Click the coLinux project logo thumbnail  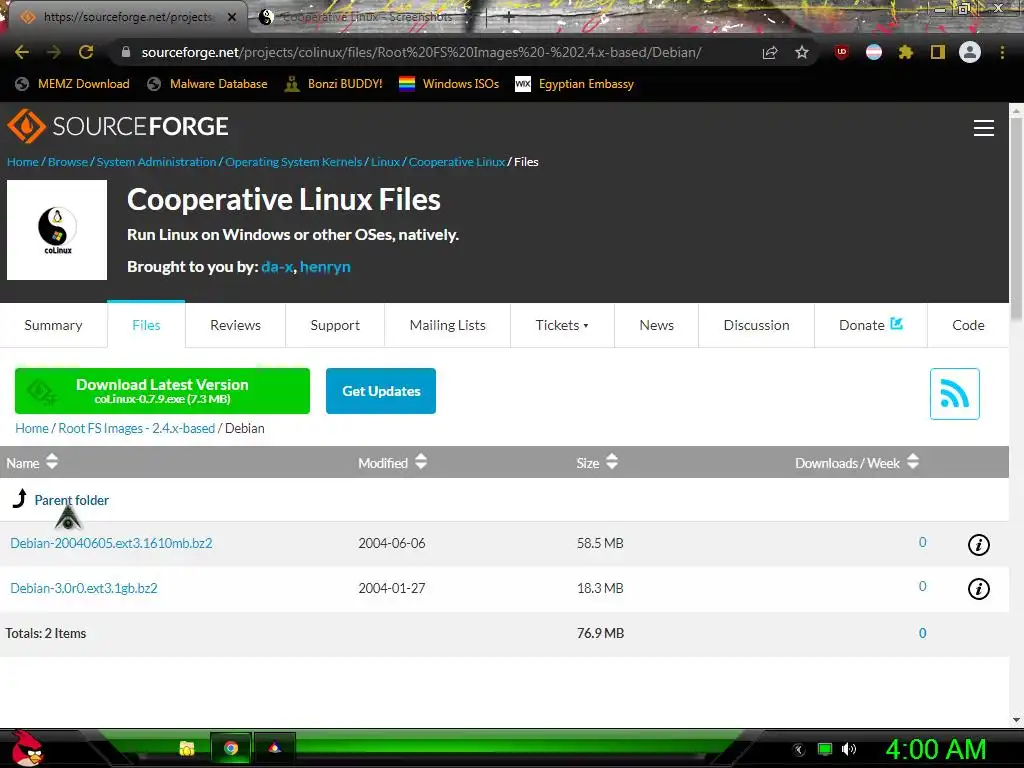click(57, 230)
